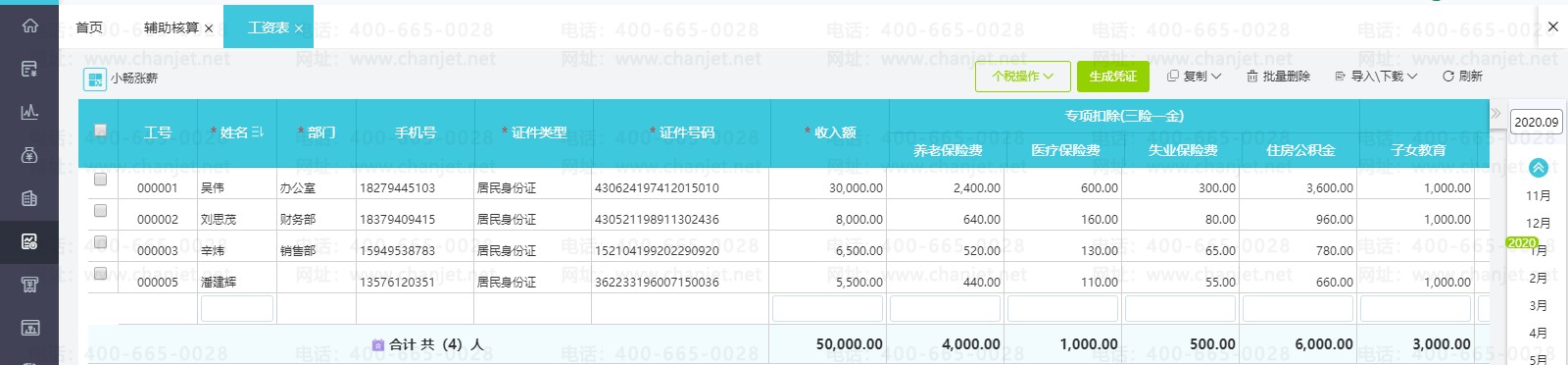Switch to the 首页 tab

click(89, 27)
